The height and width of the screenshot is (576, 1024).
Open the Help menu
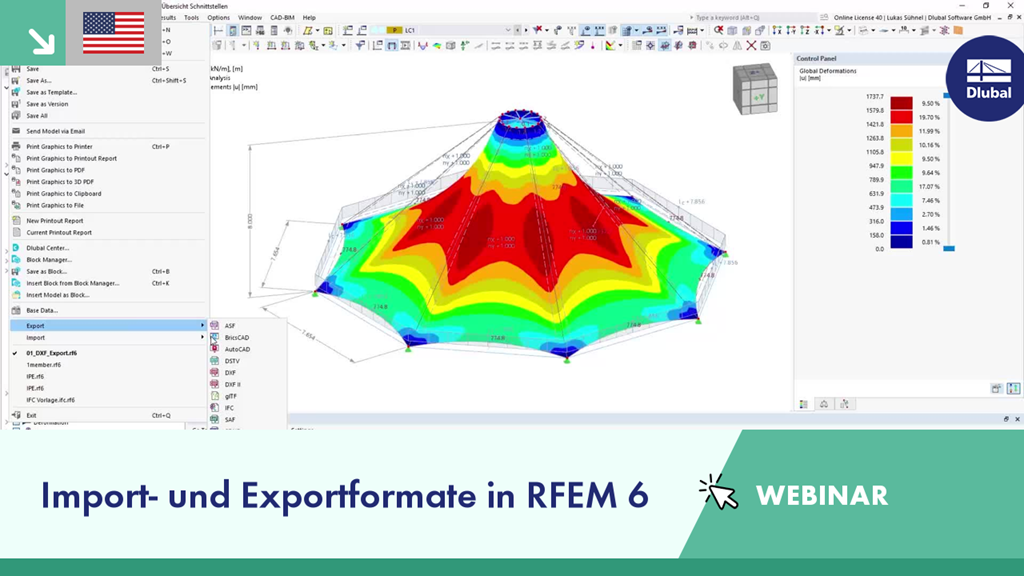pos(310,17)
